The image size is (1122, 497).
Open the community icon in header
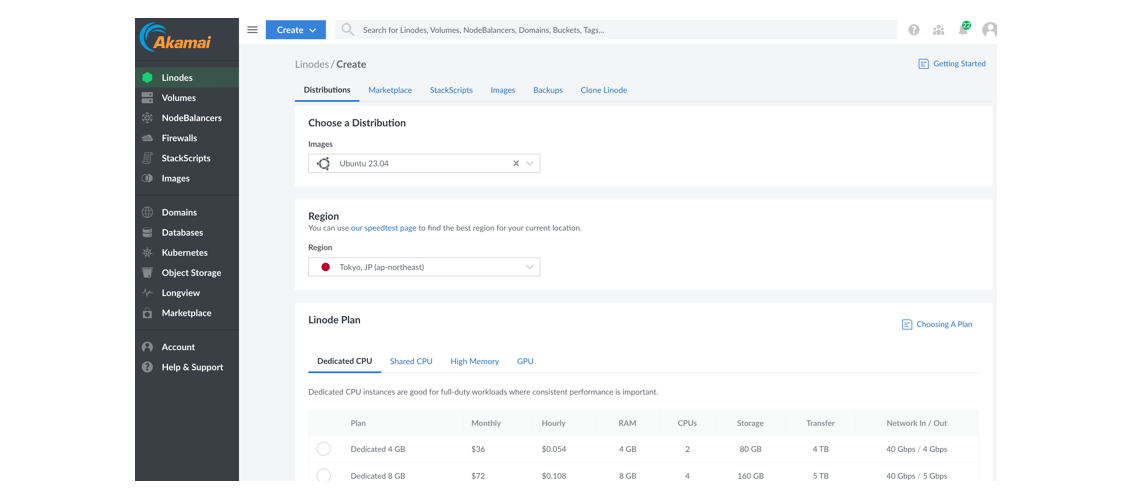[938, 30]
